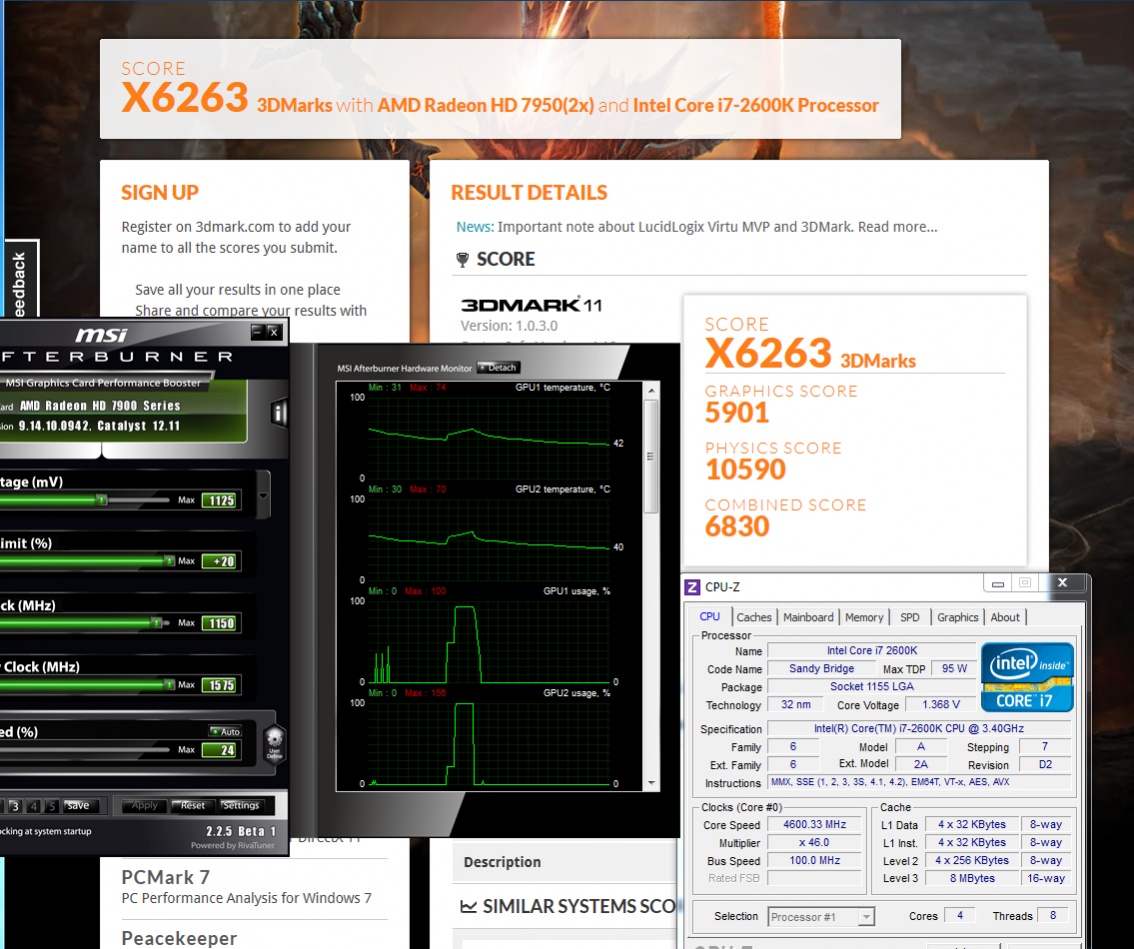Click the fan speed User Define gear
1134x949 pixels.
(x=274, y=744)
